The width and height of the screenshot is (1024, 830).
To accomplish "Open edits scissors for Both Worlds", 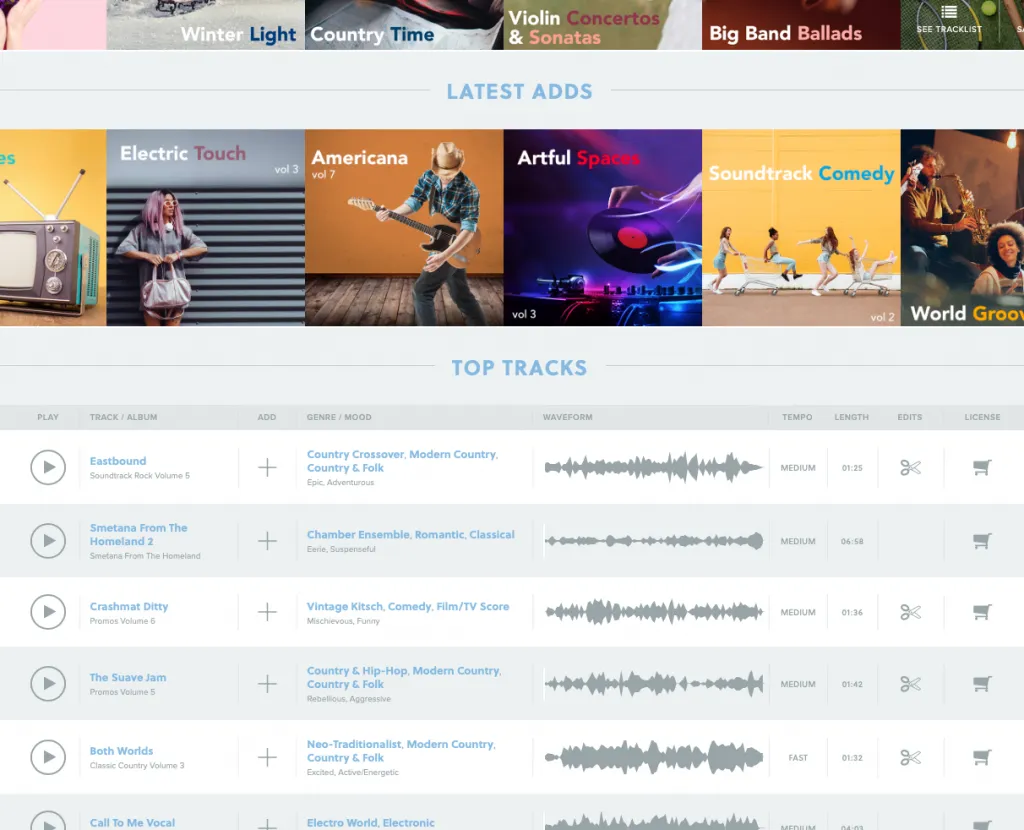I will pyautogui.click(x=910, y=757).
